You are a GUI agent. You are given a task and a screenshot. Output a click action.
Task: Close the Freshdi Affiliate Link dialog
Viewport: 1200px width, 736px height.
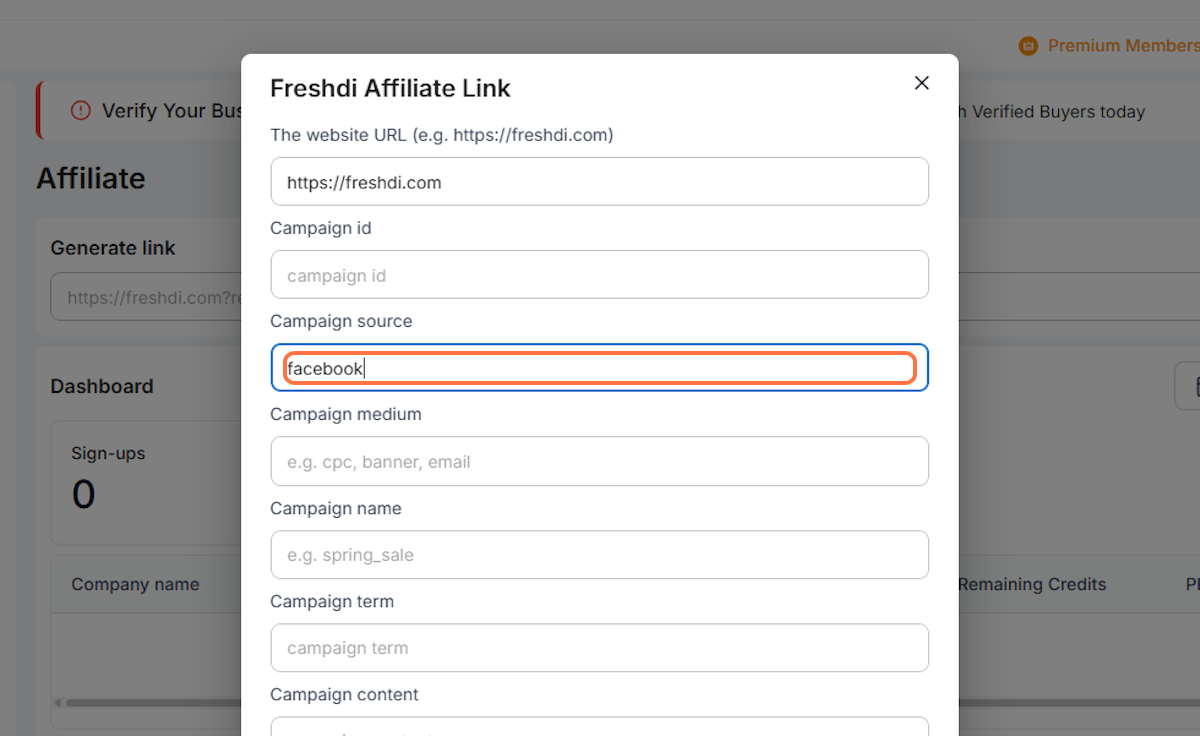[921, 83]
